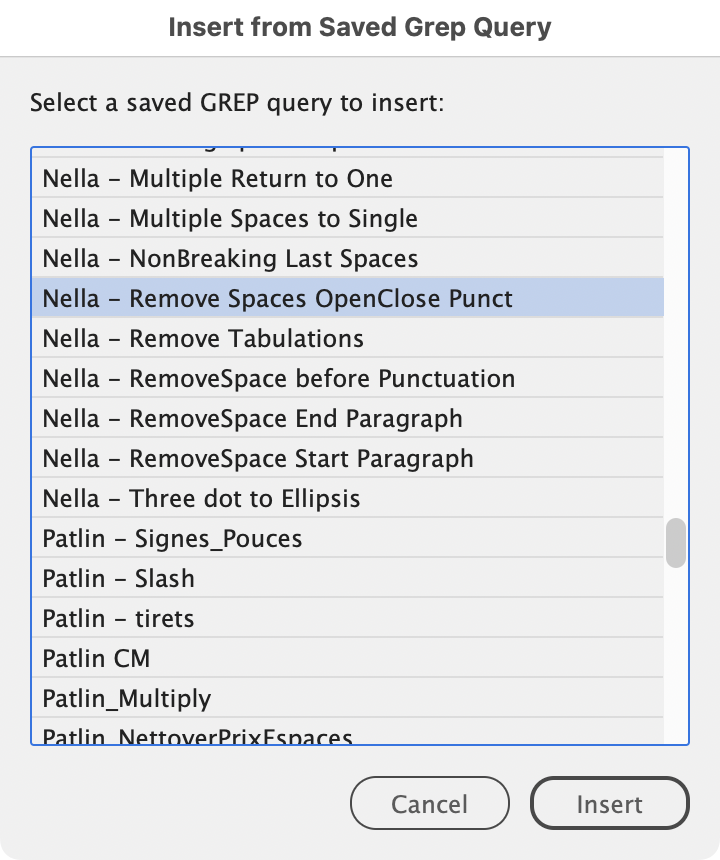This screenshot has height=860, width=720.
Task: Choose "Nella – RemoveSpace End Paragraph"
Action: pos(252,419)
